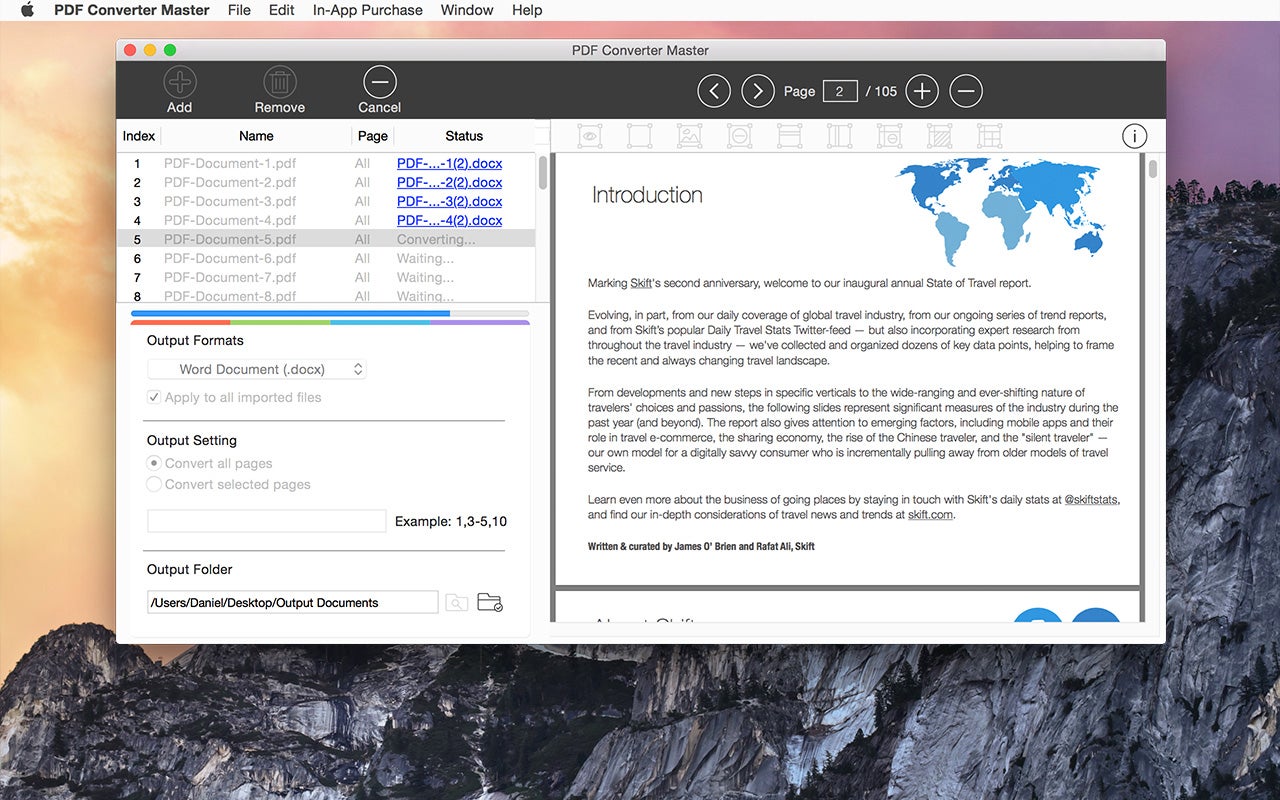
Task: Click the eye preview area tool
Action: click(590, 136)
